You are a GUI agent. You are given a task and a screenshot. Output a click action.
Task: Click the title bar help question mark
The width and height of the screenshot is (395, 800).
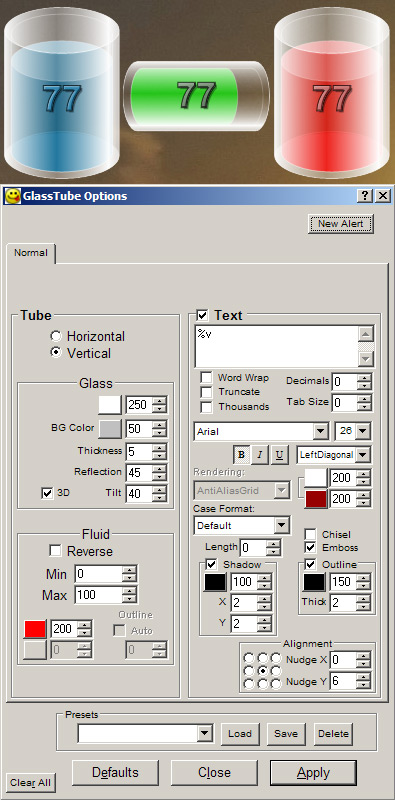(364, 196)
